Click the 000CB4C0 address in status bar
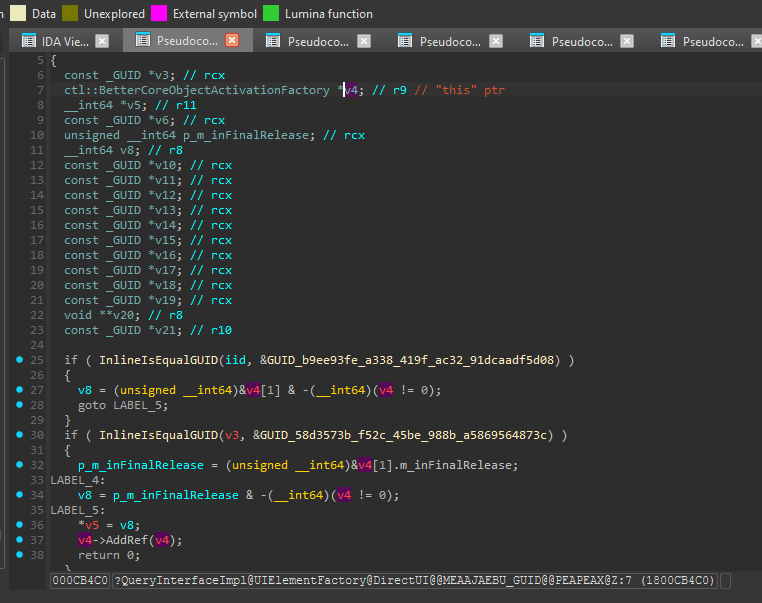The width and height of the screenshot is (762, 603). point(81,582)
